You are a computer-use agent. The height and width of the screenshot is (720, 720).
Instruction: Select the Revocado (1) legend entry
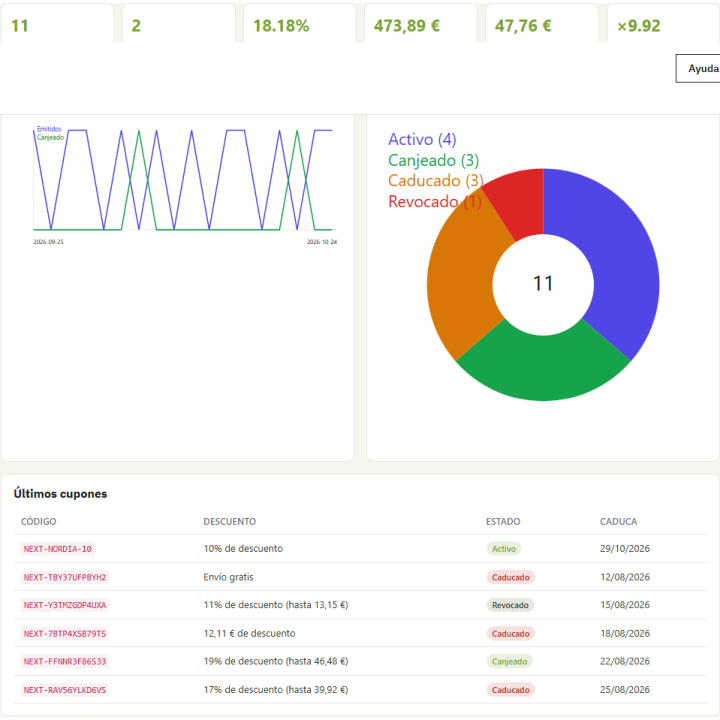[x=434, y=202]
